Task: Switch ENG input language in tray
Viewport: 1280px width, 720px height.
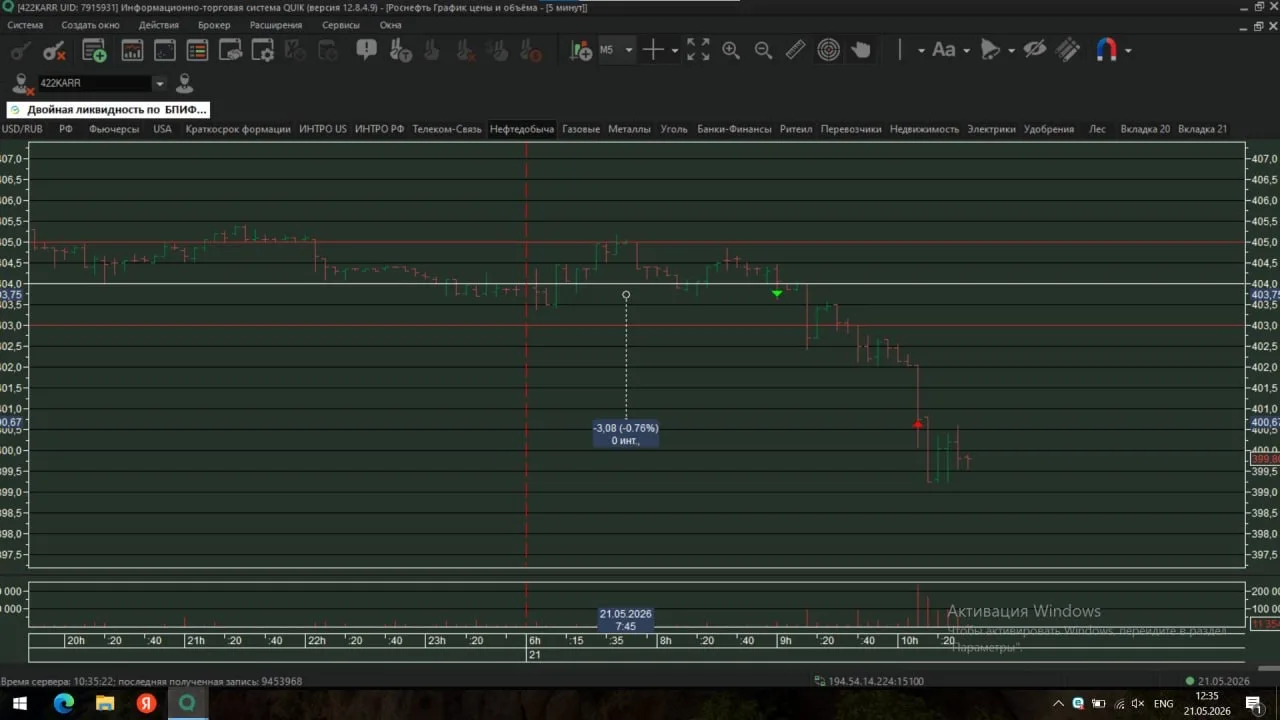Action: click(x=1163, y=704)
